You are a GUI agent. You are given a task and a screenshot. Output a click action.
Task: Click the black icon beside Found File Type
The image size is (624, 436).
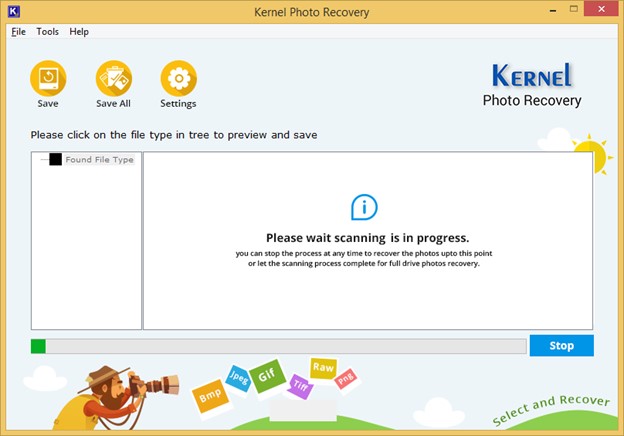click(55, 160)
